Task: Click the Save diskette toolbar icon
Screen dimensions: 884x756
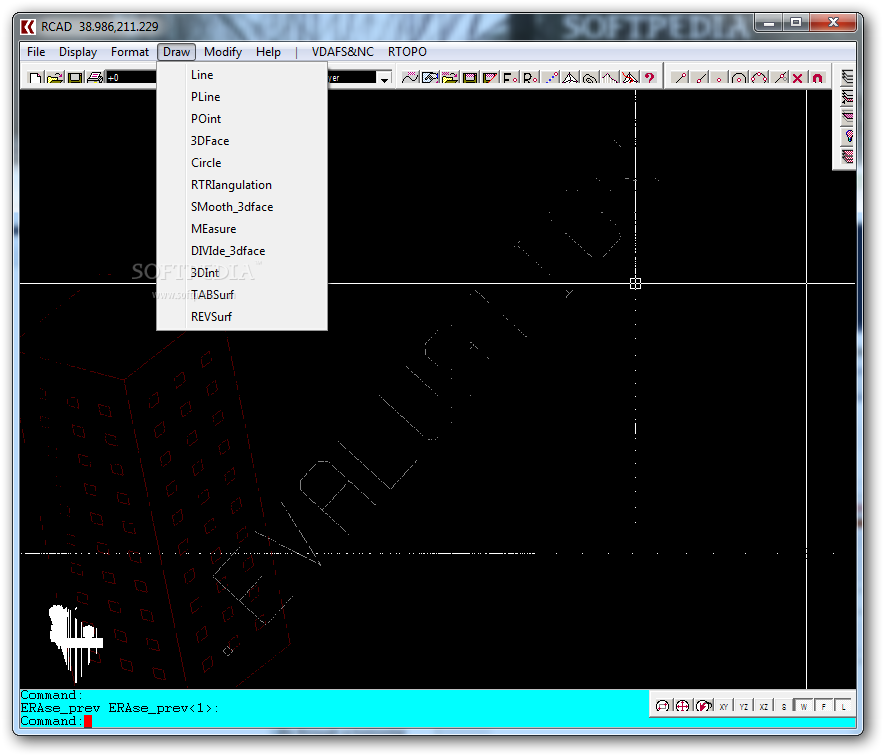Action: [75, 78]
